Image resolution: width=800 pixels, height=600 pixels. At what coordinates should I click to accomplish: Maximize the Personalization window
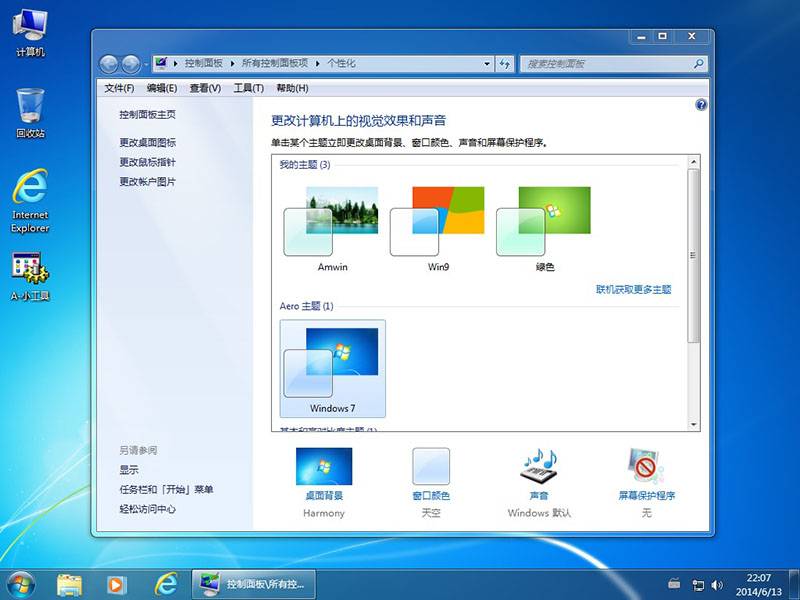click(x=662, y=37)
